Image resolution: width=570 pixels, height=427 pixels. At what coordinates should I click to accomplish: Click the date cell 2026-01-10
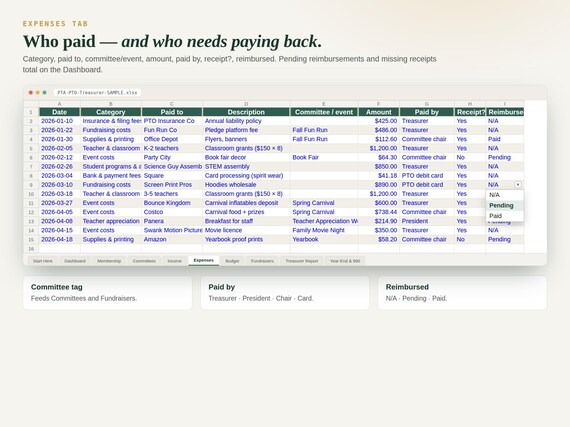coord(60,121)
